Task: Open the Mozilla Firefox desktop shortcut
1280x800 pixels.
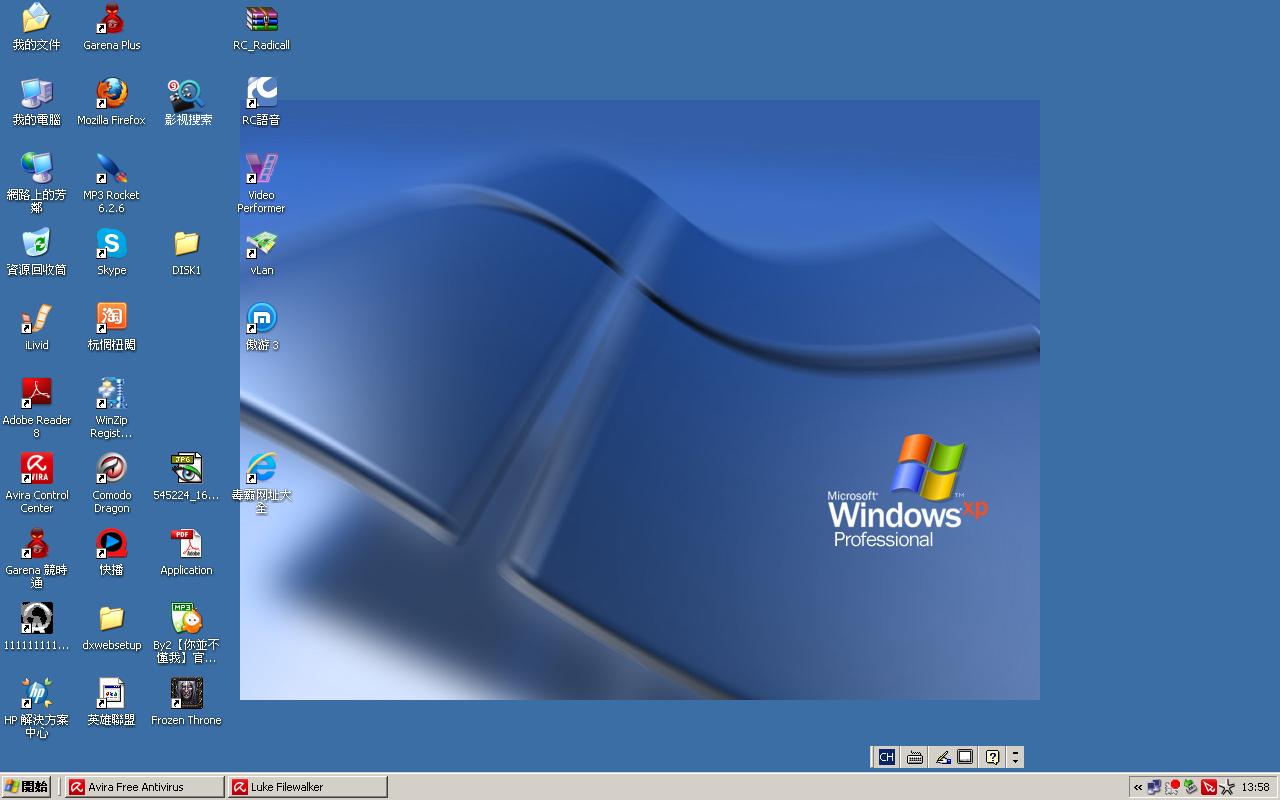Action: pos(111,94)
